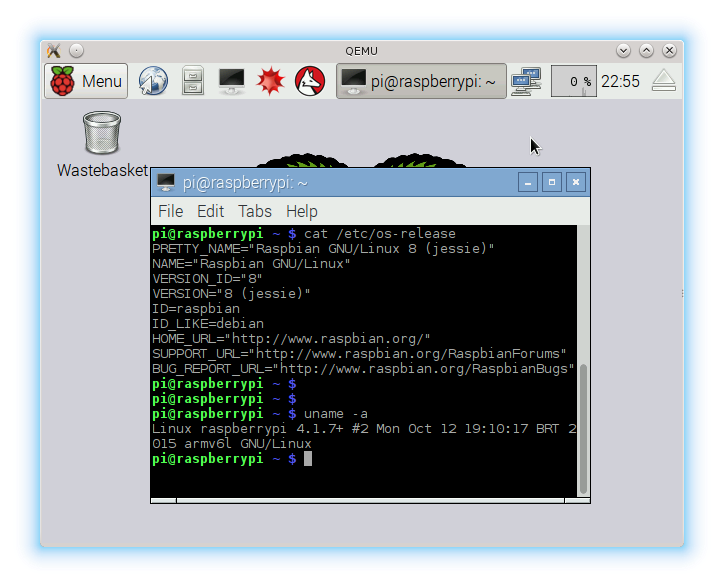Click the QEMU title bar round pin button
The image size is (724, 587).
[x=77, y=50]
